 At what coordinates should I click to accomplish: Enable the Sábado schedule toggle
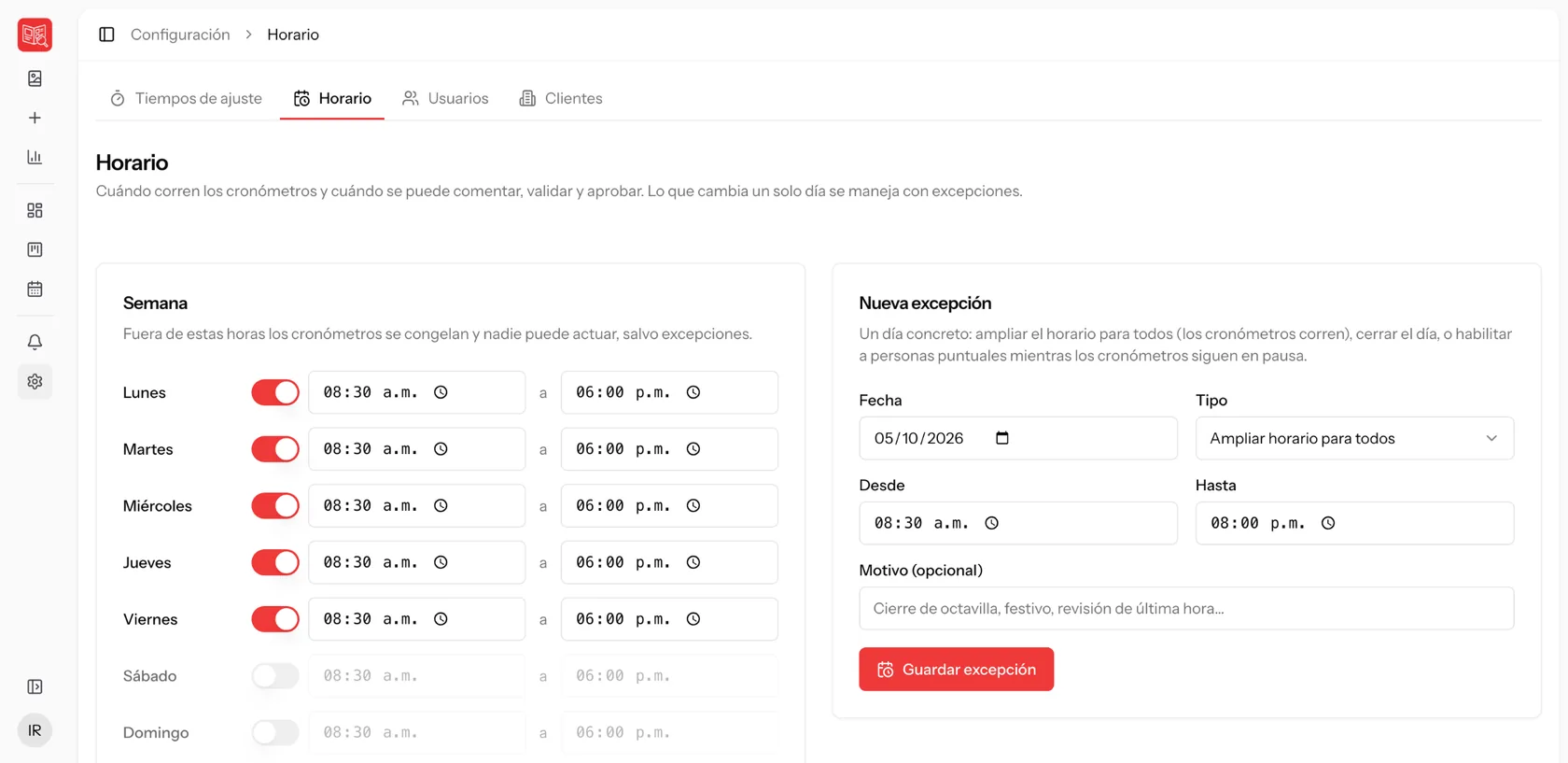coord(275,676)
